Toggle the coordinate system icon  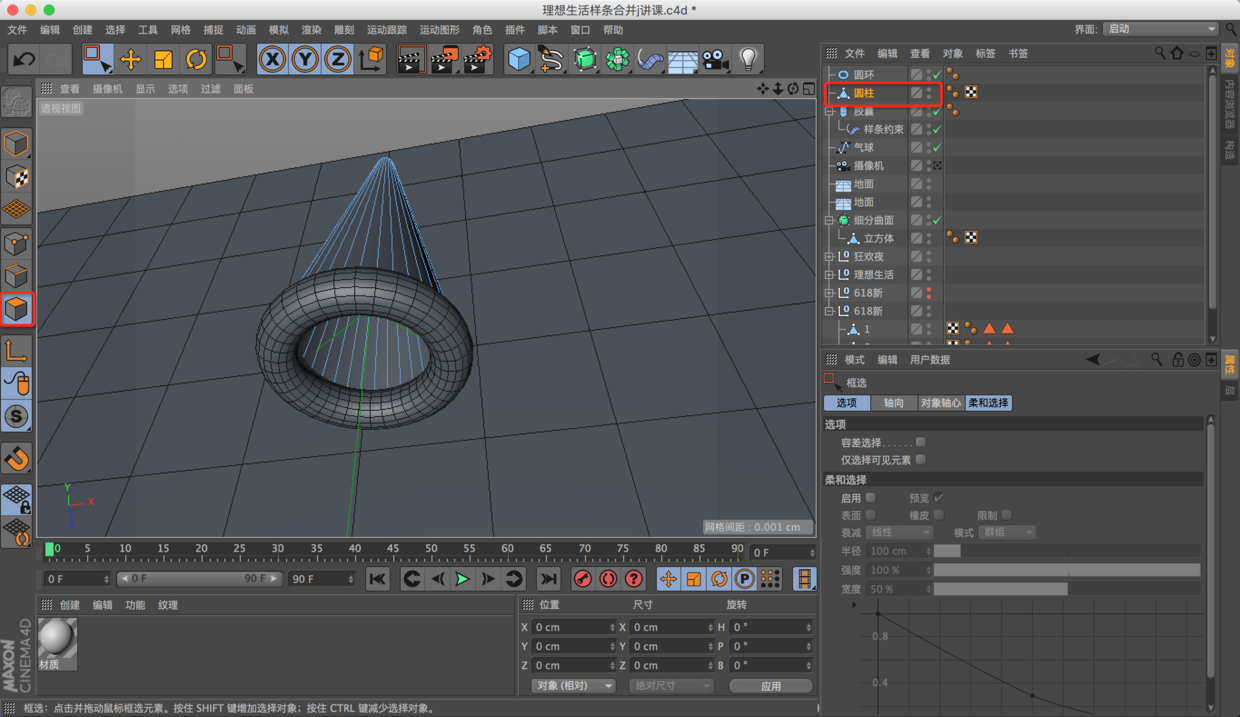click(x=371, y=60)
